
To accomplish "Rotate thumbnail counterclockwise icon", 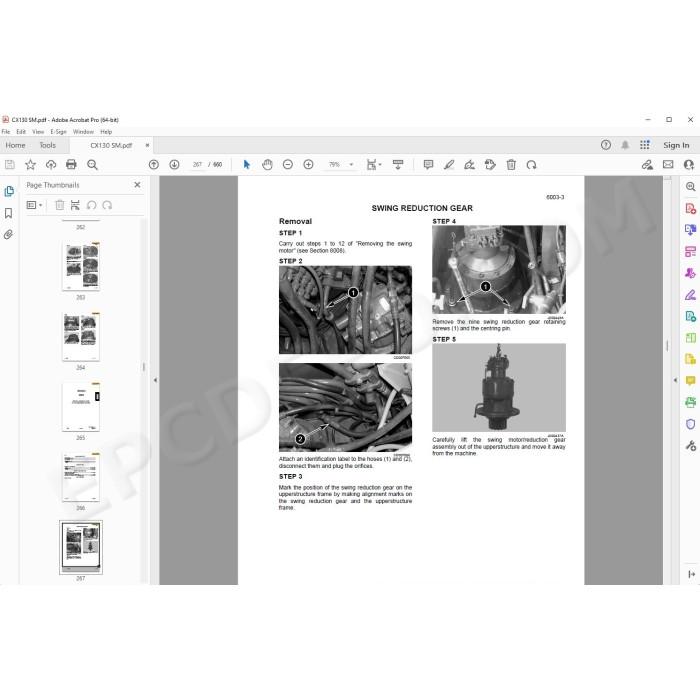I will click(92, 205).
